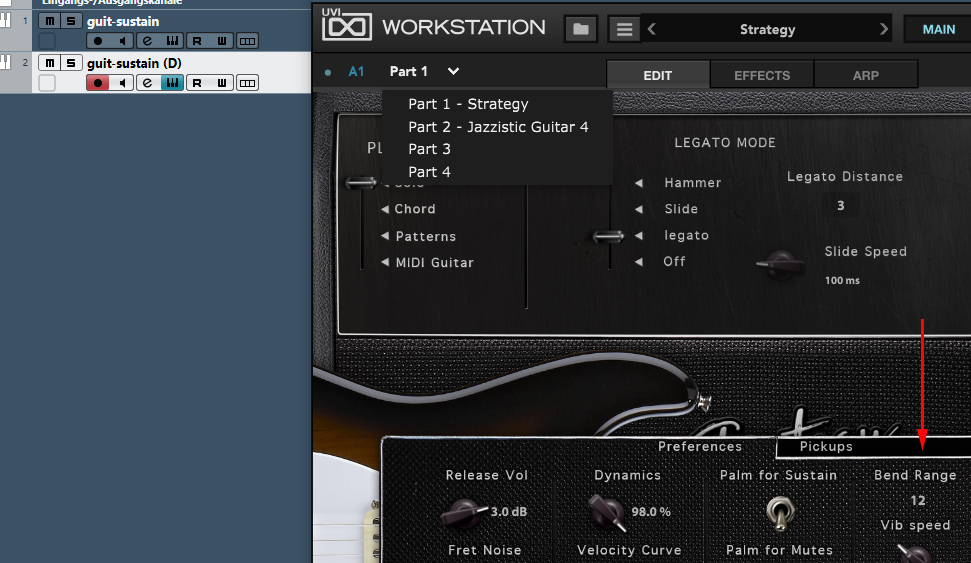
Task: Select the ARP tab
Action: point(866,75)
